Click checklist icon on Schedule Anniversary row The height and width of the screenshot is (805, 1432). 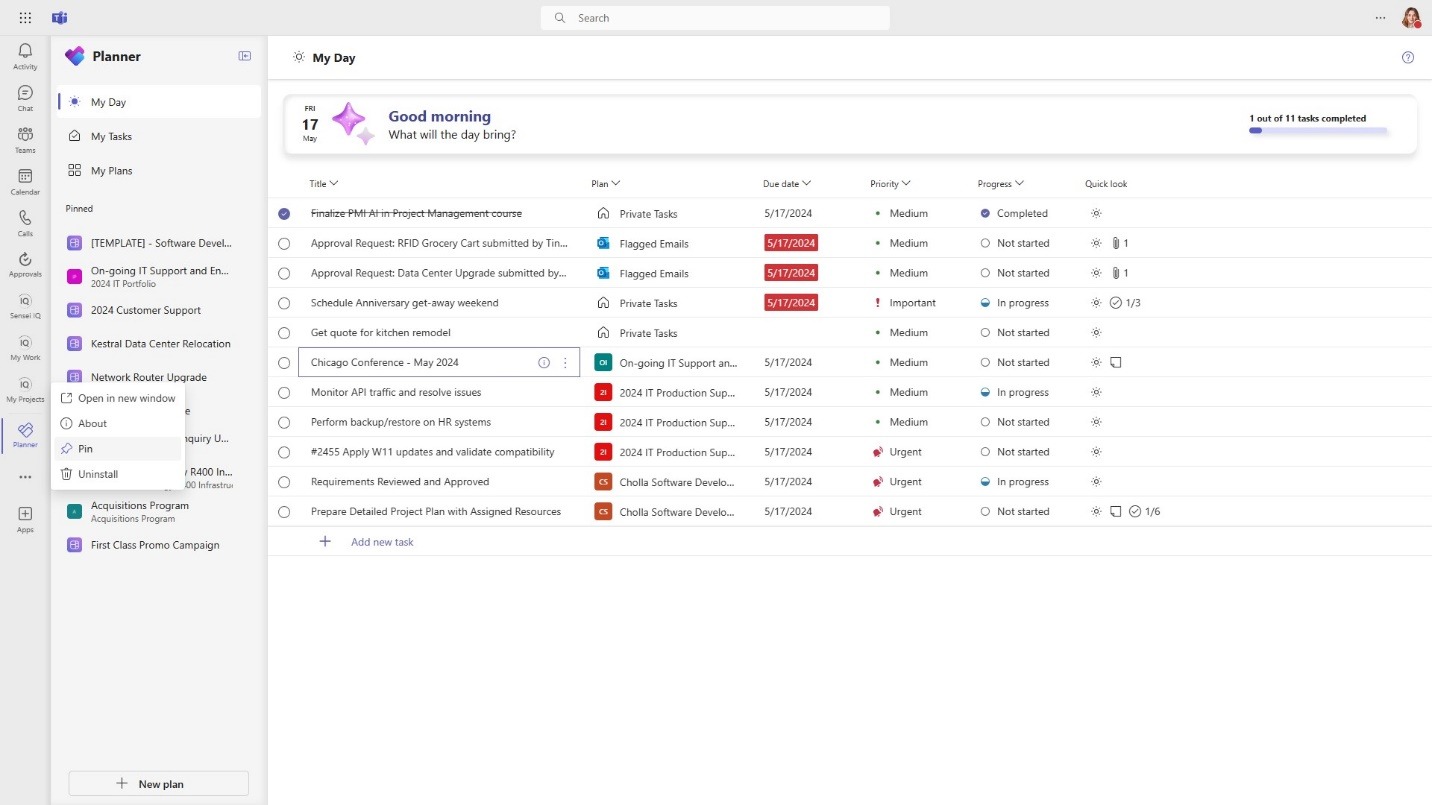(1115, 303)
